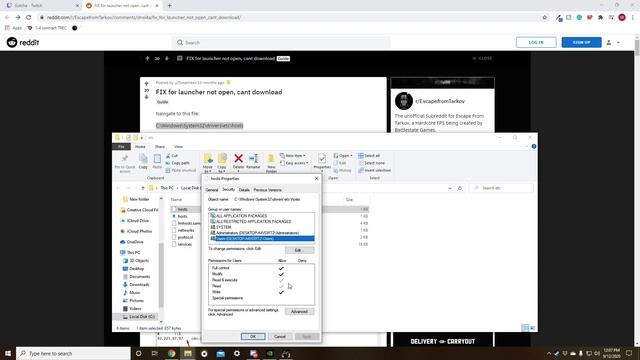
Task: Click the Reddit LOG IN button
Action: pyautogui.click(x=536, y=42)
